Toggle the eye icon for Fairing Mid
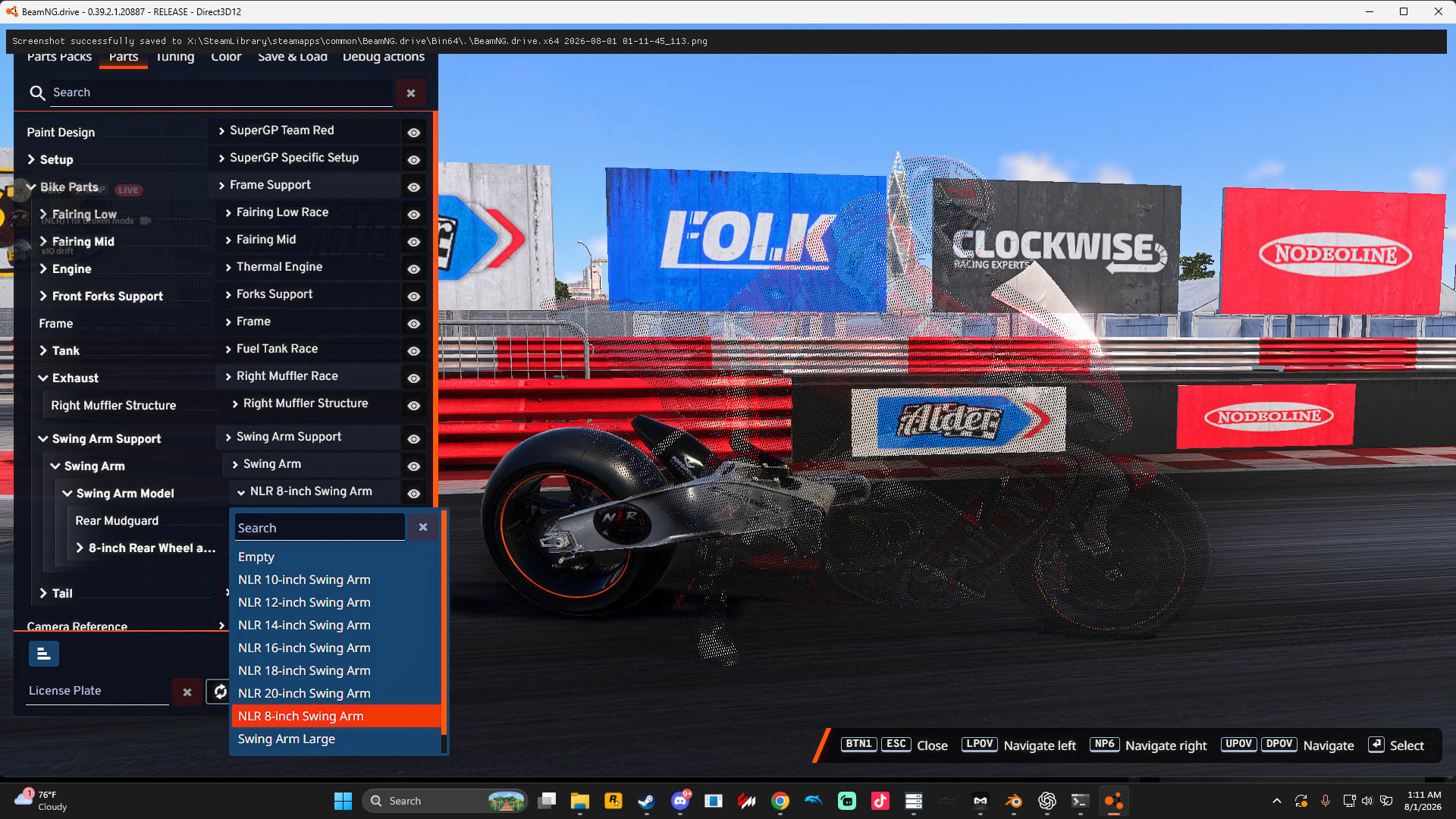Screen dimensions: 1456x819 pyautogui.click(x=413, y=241)
